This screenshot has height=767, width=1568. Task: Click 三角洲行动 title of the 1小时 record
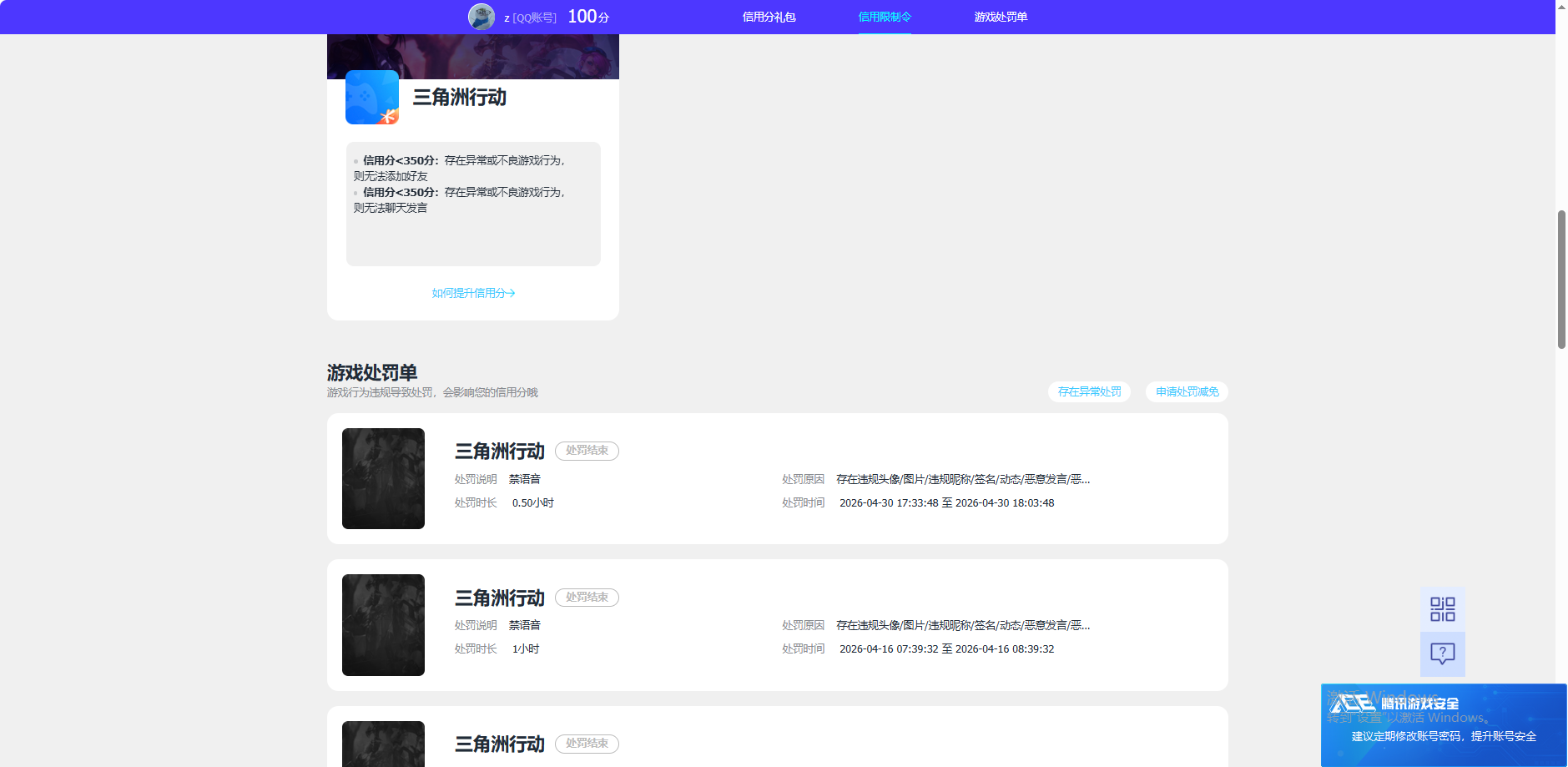[x=500, y=598]
